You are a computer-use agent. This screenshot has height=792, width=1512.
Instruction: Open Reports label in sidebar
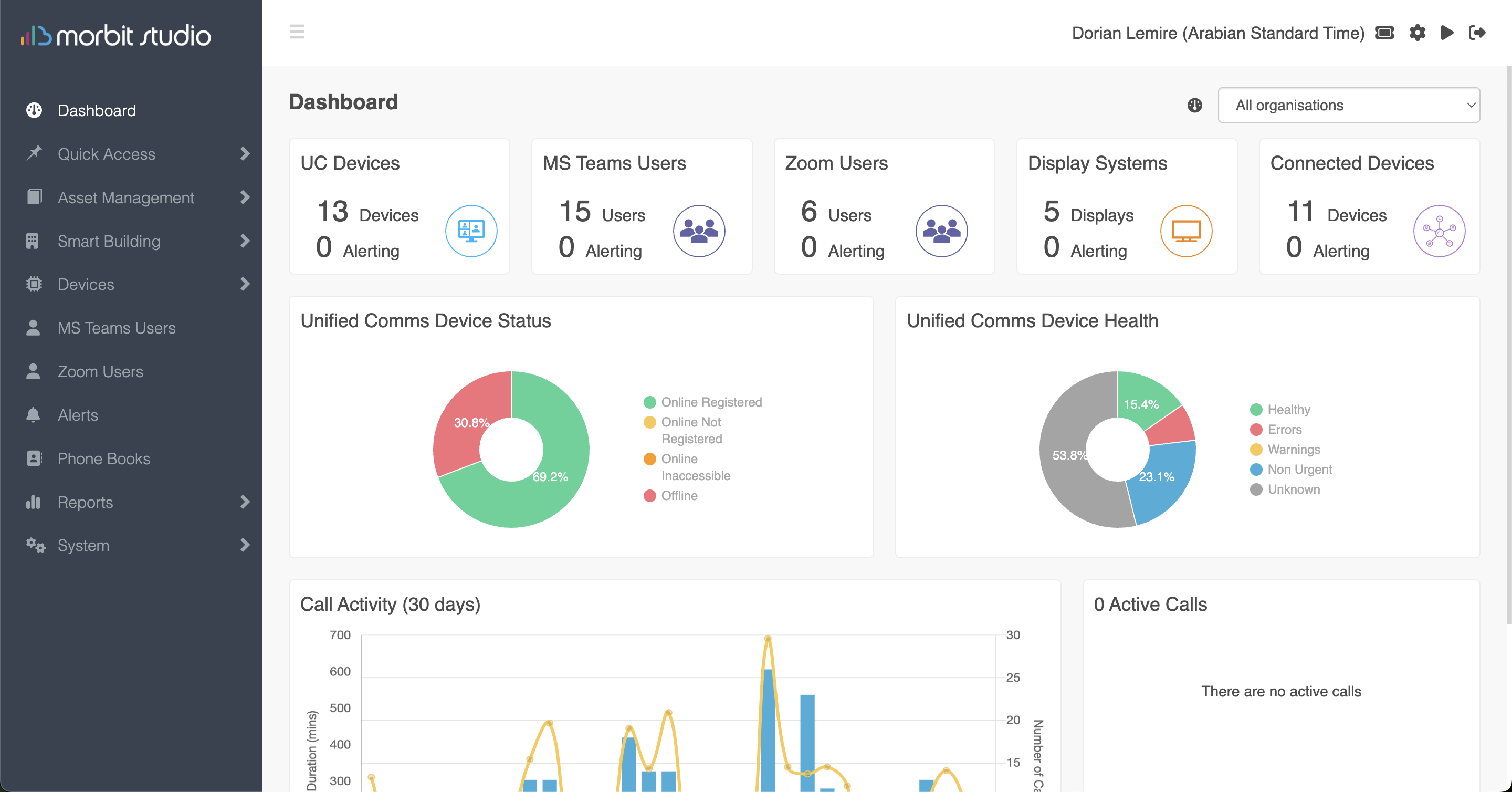pyautogui.click(x=85, y=502)
